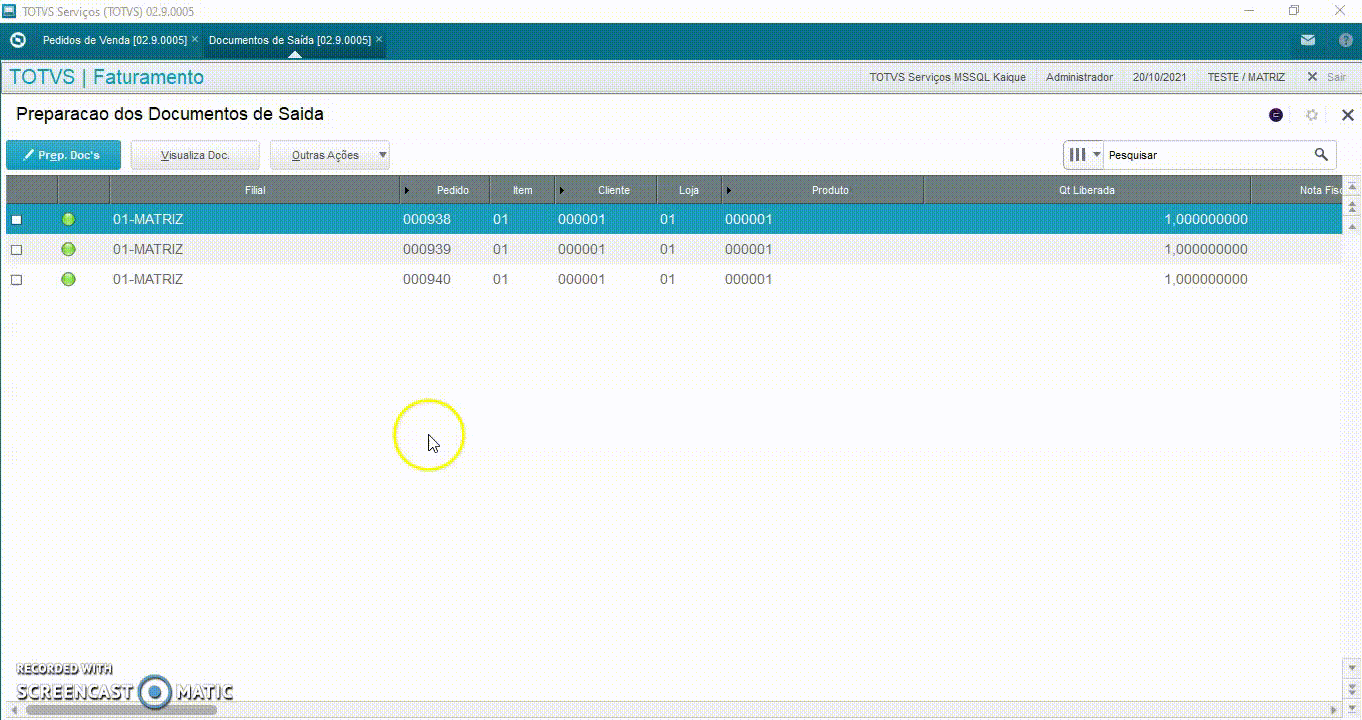Click the arrow marker on the Pedido column header
The width and height of the screenshot is (1362, 720).
click(406, 190)
